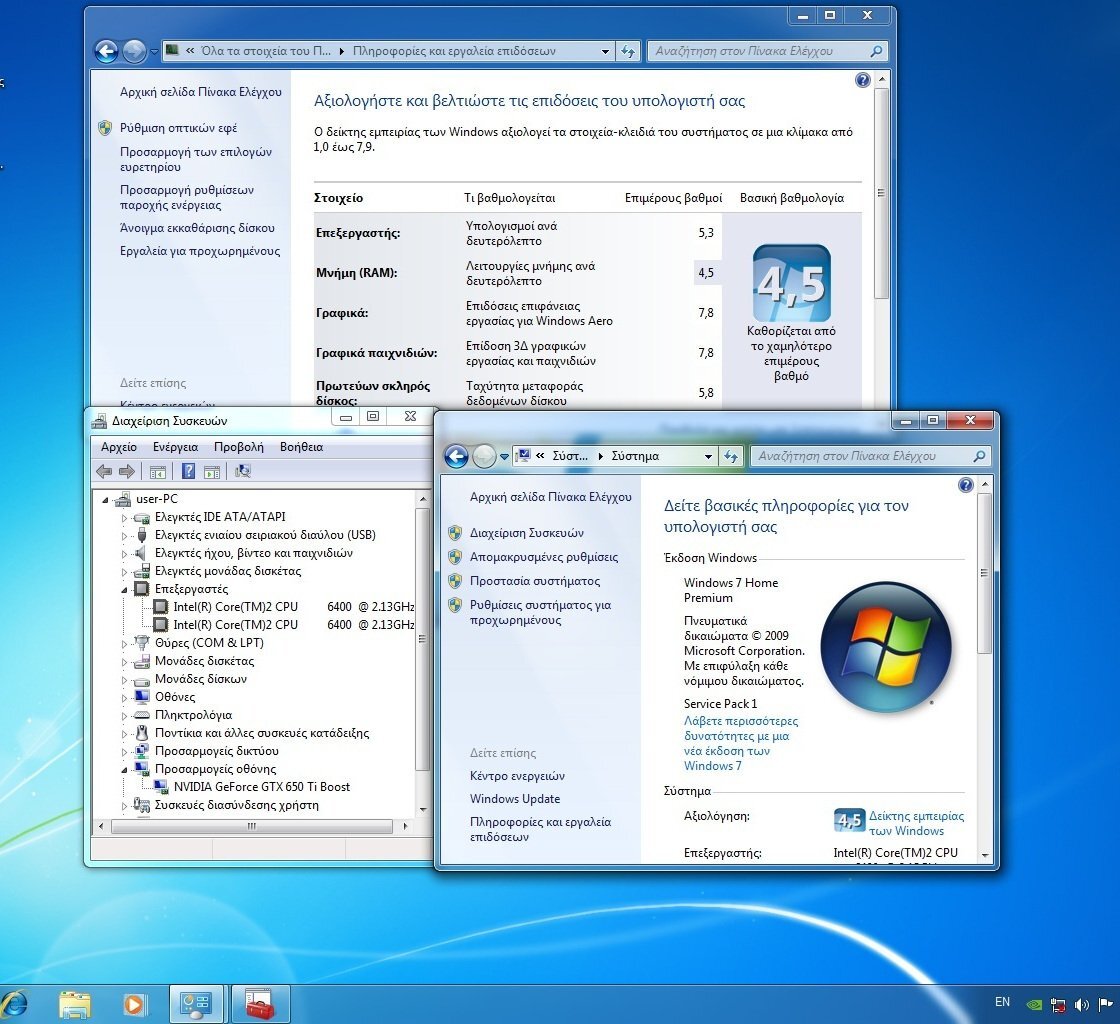Open the Βοήθεια menu
The height and width of the screenshot is (1024, 1120).
pyautogui.click(x=301, y=447)
